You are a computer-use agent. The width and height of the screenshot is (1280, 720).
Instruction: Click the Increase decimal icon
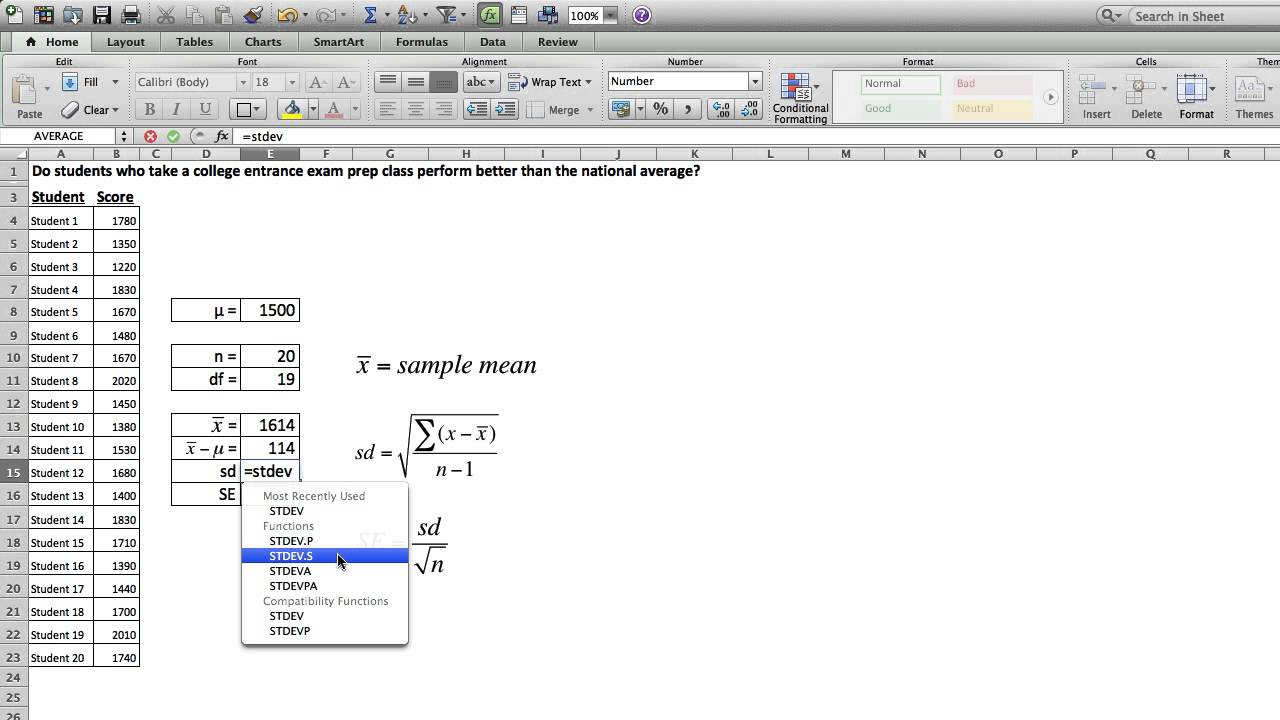[719, 109]
